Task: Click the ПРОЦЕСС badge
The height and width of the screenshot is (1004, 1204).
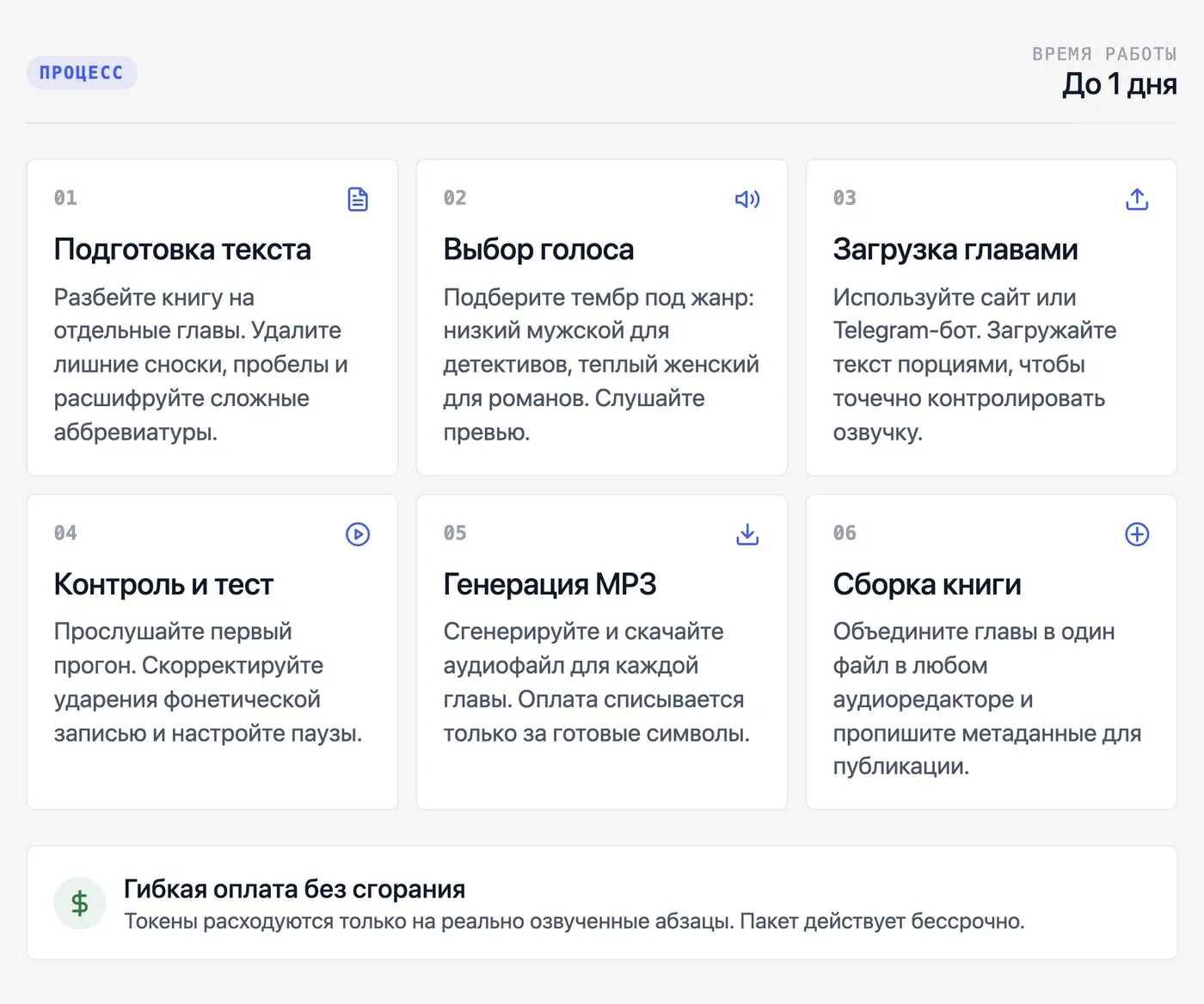Action: pos(82,73)
